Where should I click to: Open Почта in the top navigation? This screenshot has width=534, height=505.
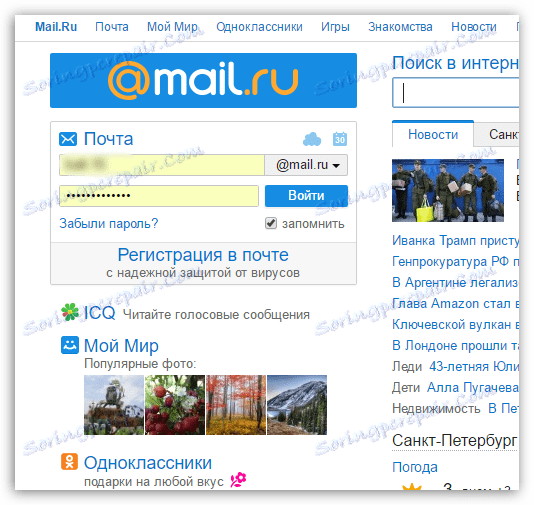[x=112, y=27]
